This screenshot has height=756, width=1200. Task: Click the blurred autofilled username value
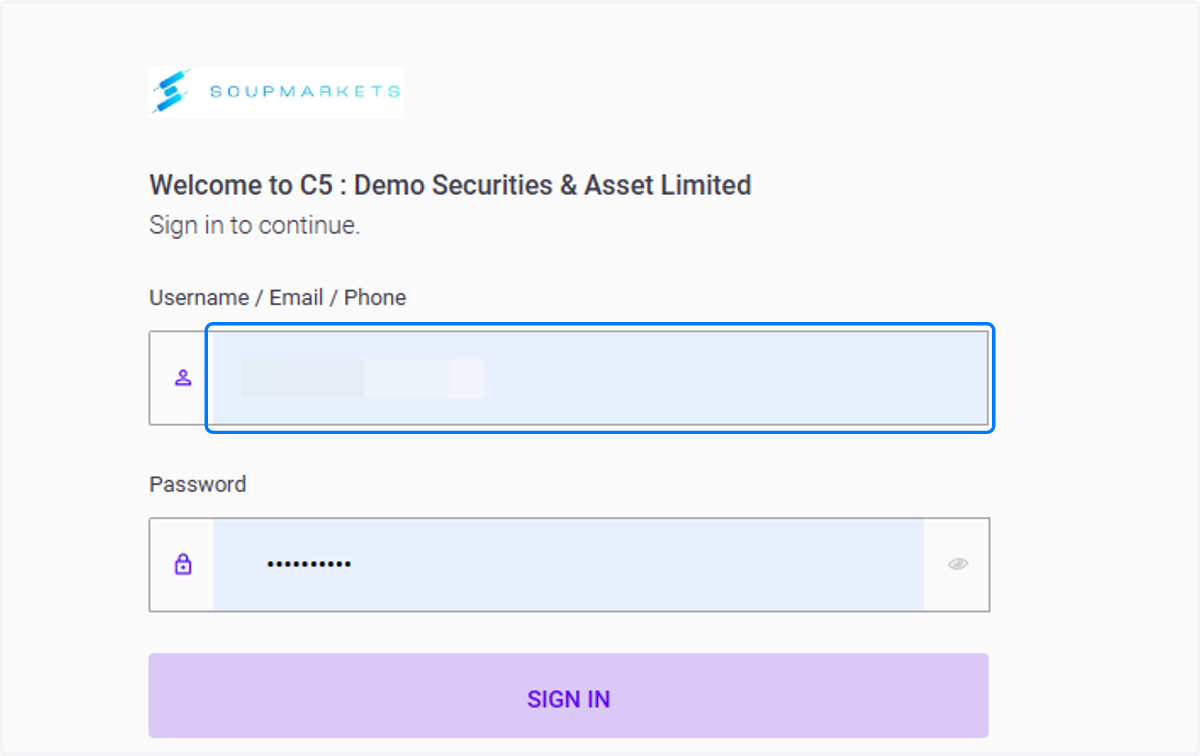pos(363,379)
